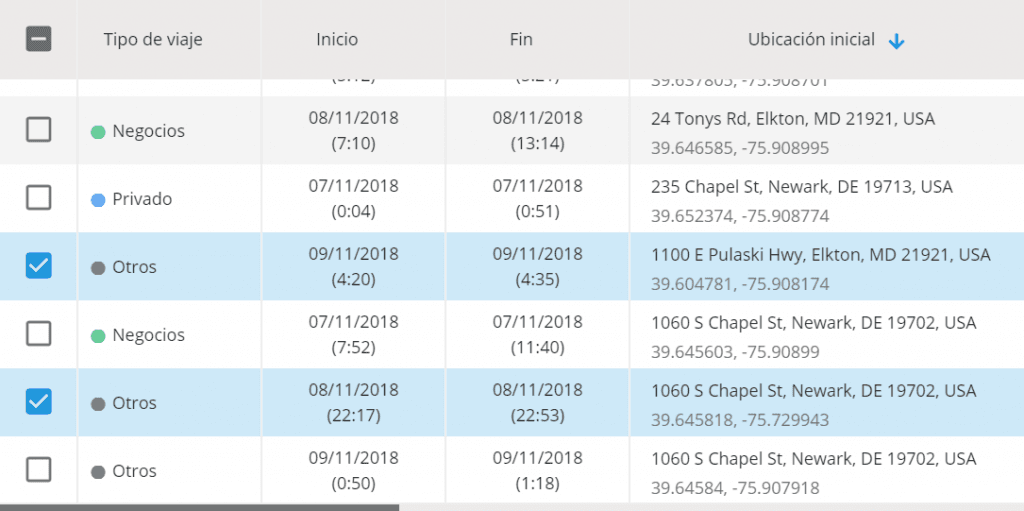
Task: Open the 1100 E Pulaski Hwy address
Action: coord(821,256)
